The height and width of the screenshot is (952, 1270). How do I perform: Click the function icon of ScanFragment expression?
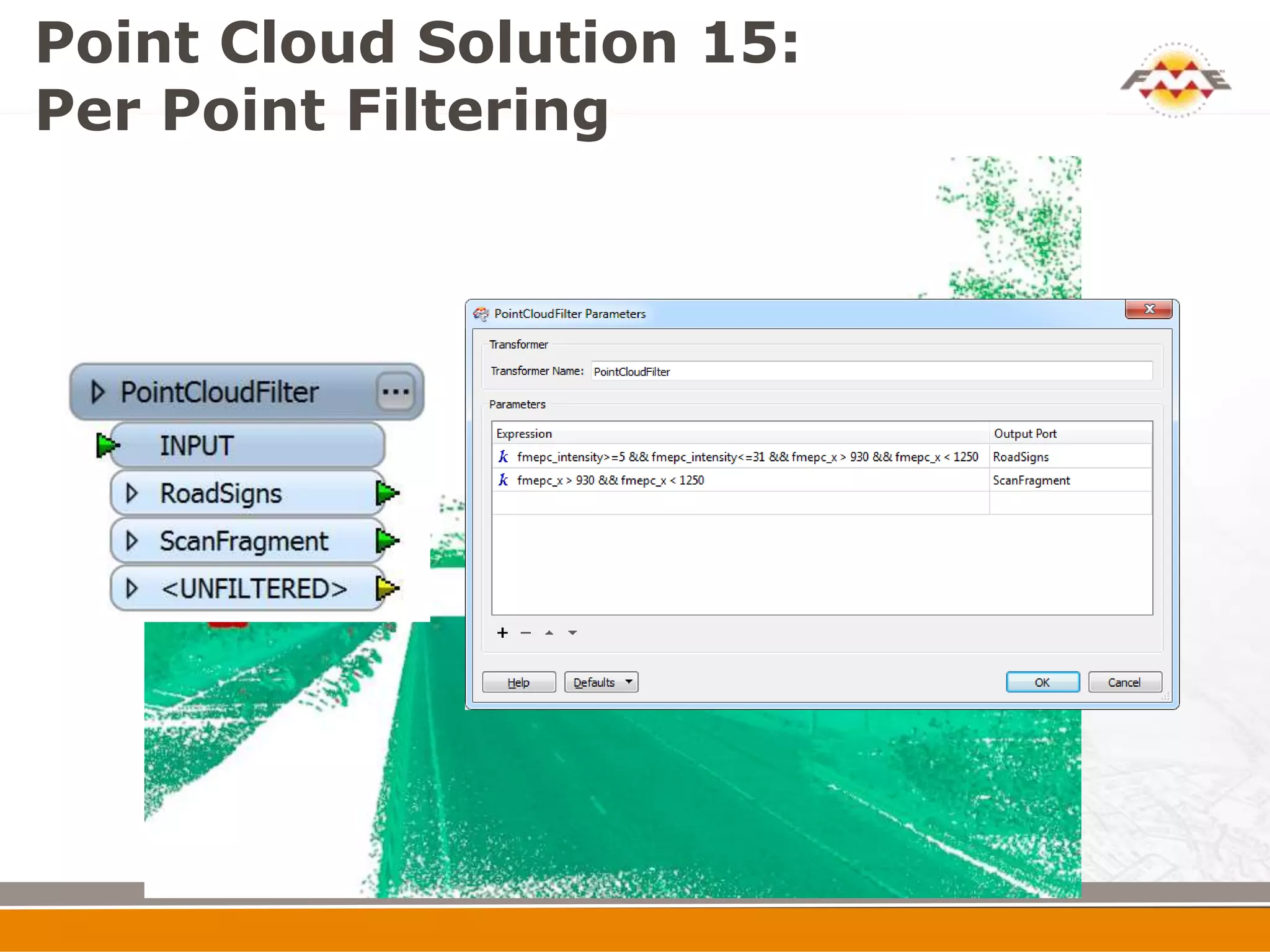pyautogui.click(x=503, y=480)
